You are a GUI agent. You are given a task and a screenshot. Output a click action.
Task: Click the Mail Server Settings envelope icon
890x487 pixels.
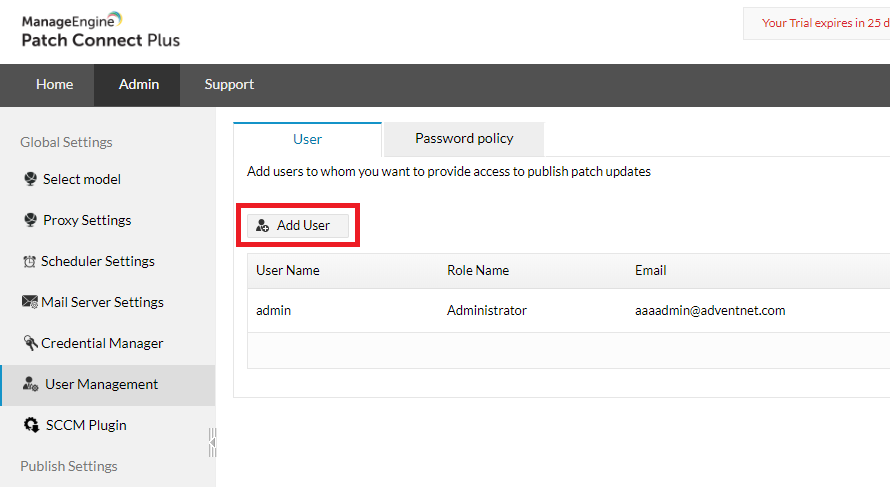pos(30,303)
